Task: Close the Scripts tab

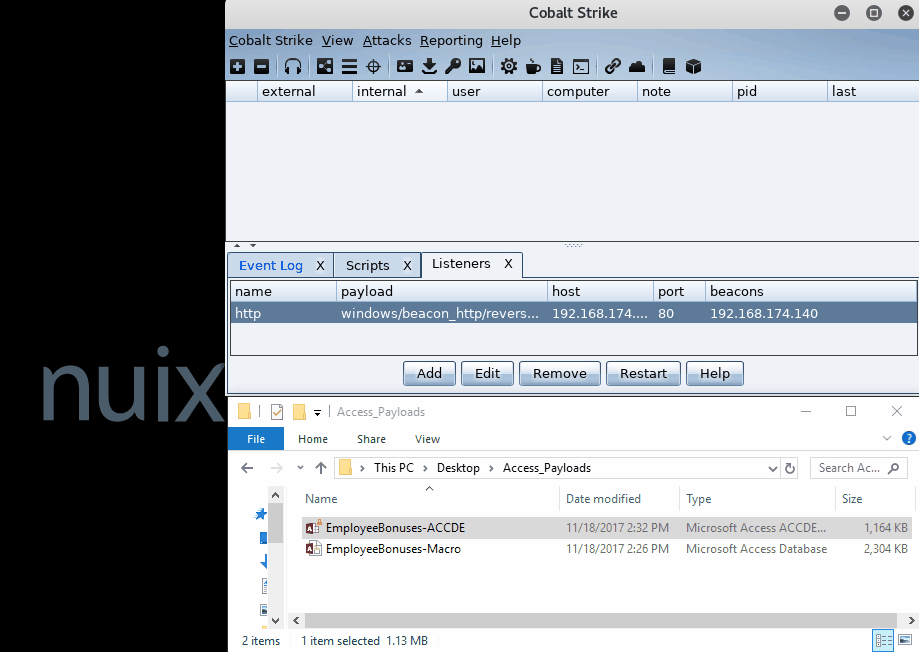Action: click(x=407, y=265)
